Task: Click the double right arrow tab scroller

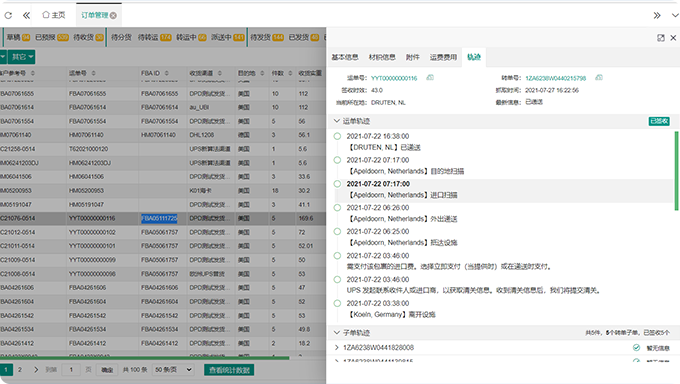Action: pos(657,16)
